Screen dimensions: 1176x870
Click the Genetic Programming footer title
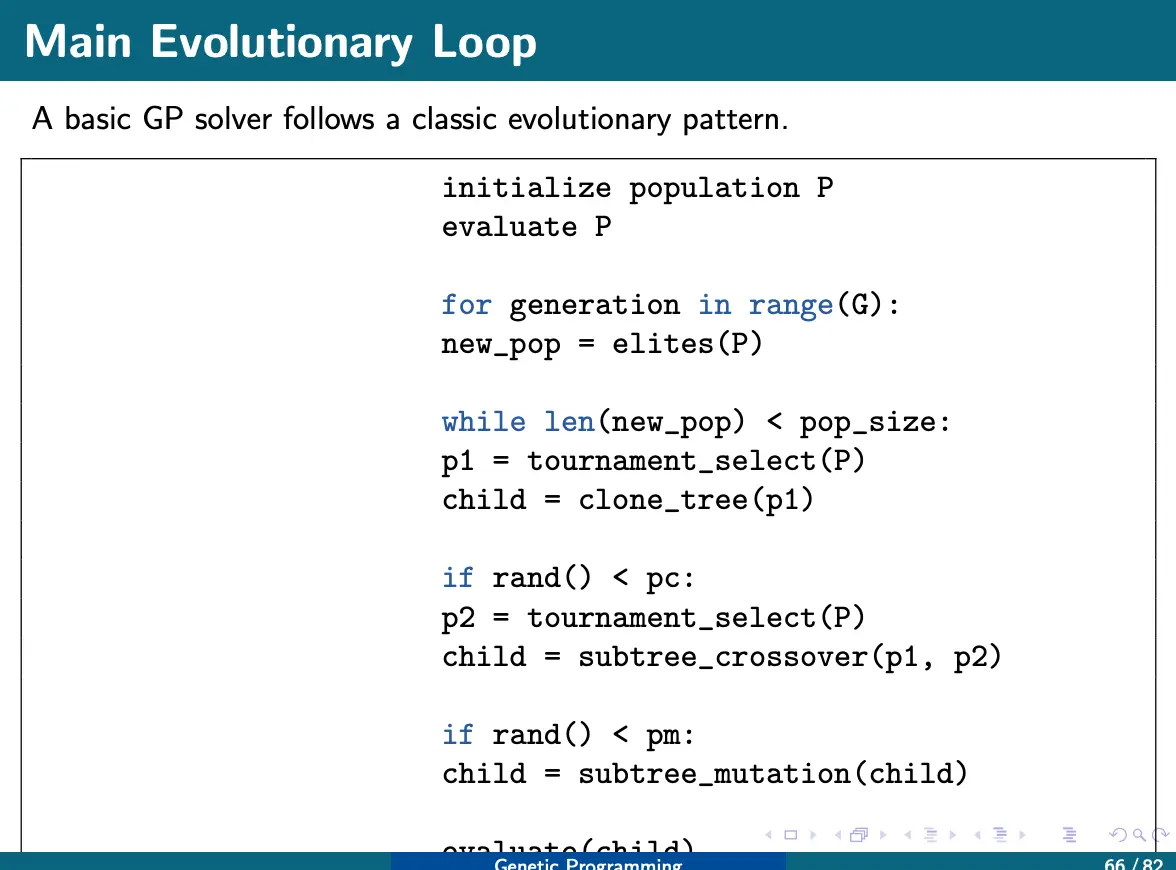click(x=588, y=863)
